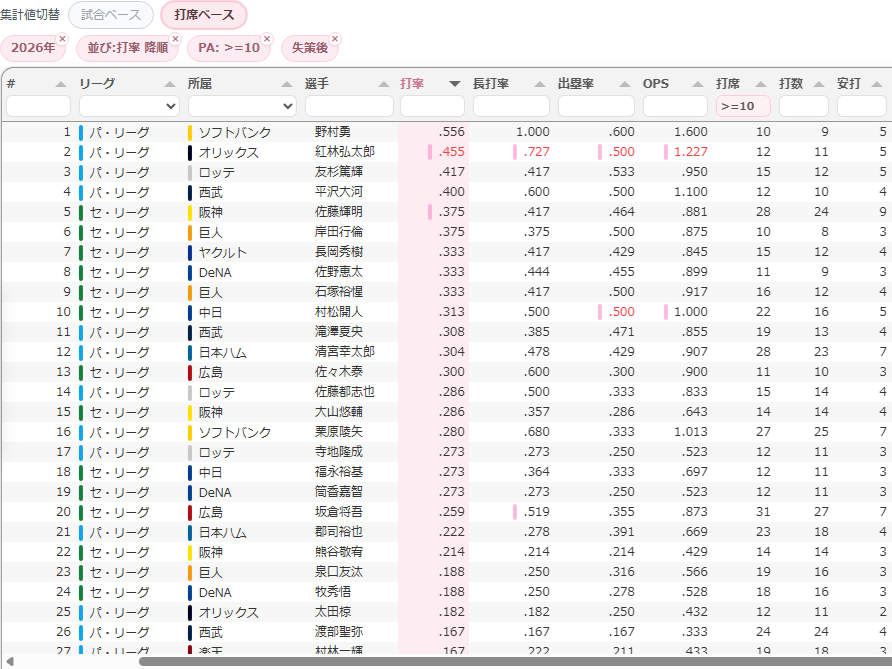Click 野村勇's batting average .556
This screenshot has height=669, width=892.
452,132
